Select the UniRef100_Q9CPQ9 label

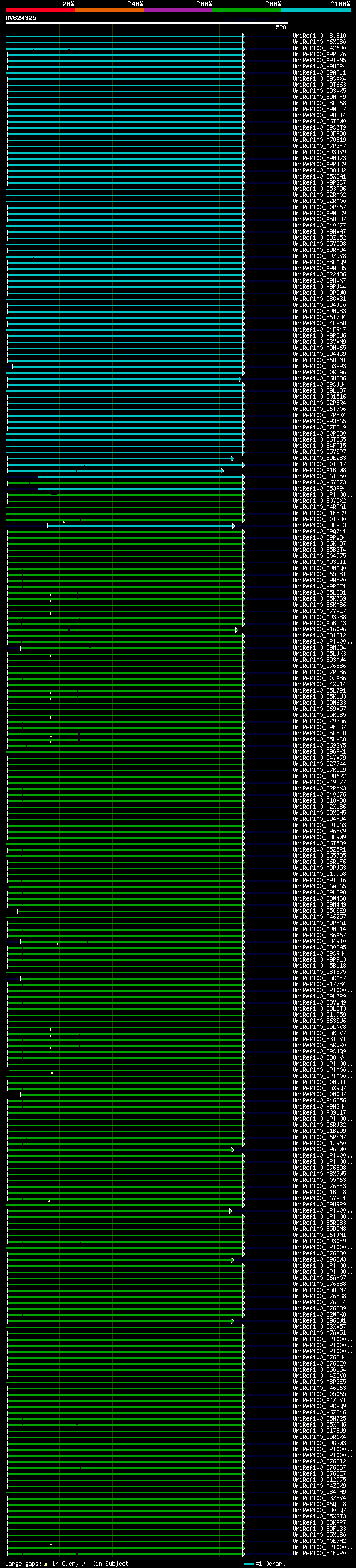(319, 1406)
